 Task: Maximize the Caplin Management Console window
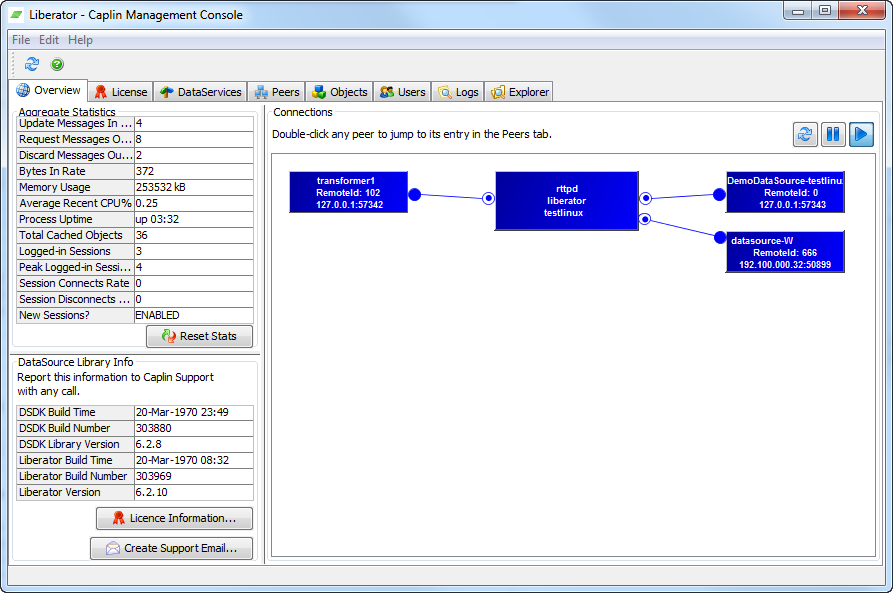(x=825, y=11)
